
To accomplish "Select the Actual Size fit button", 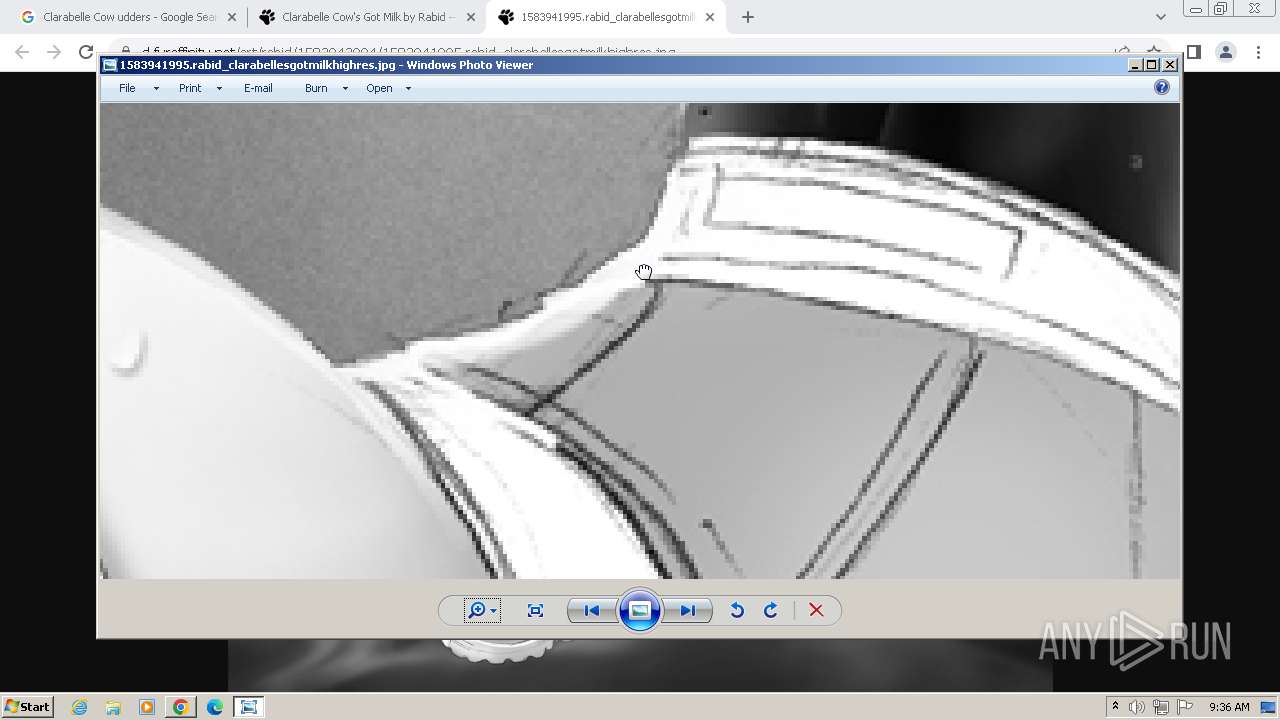I will tap(535, 610).
